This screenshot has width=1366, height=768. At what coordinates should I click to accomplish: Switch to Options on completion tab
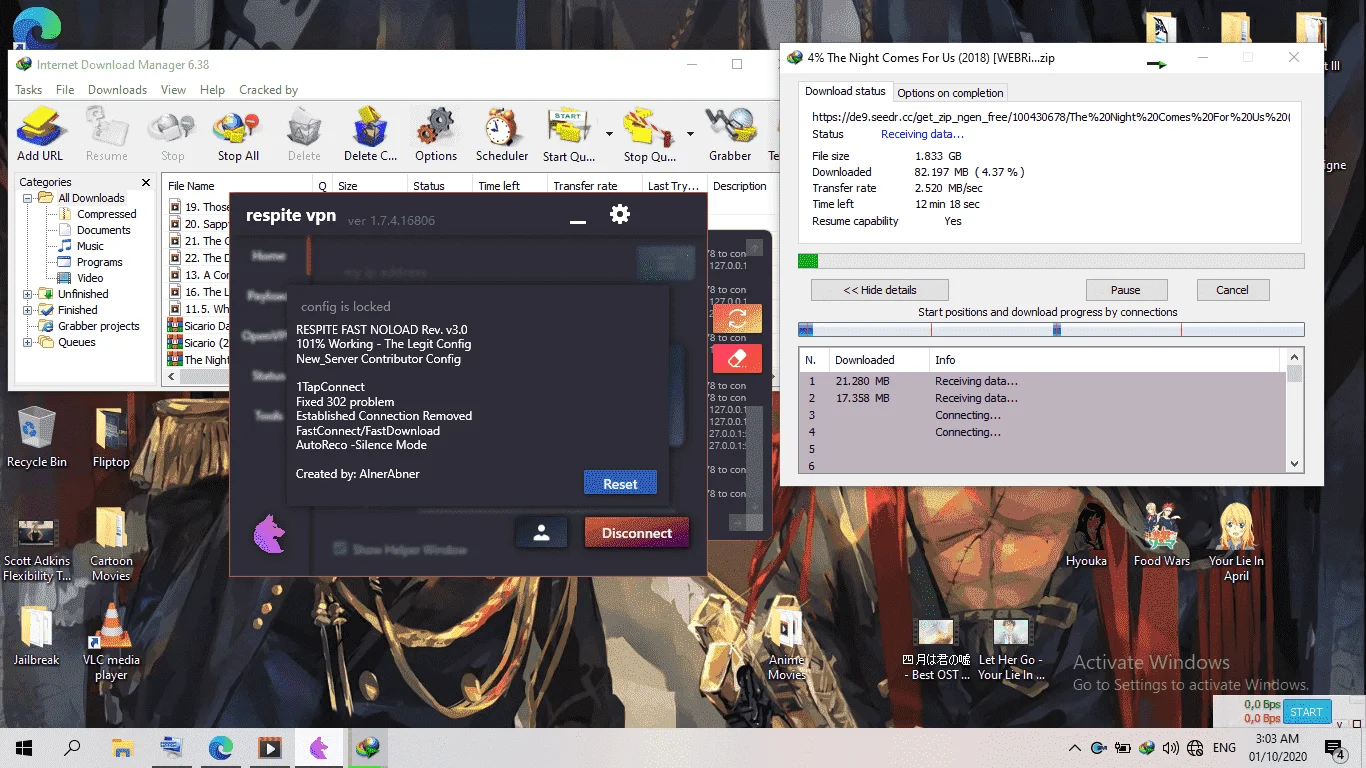click(950, 93)
